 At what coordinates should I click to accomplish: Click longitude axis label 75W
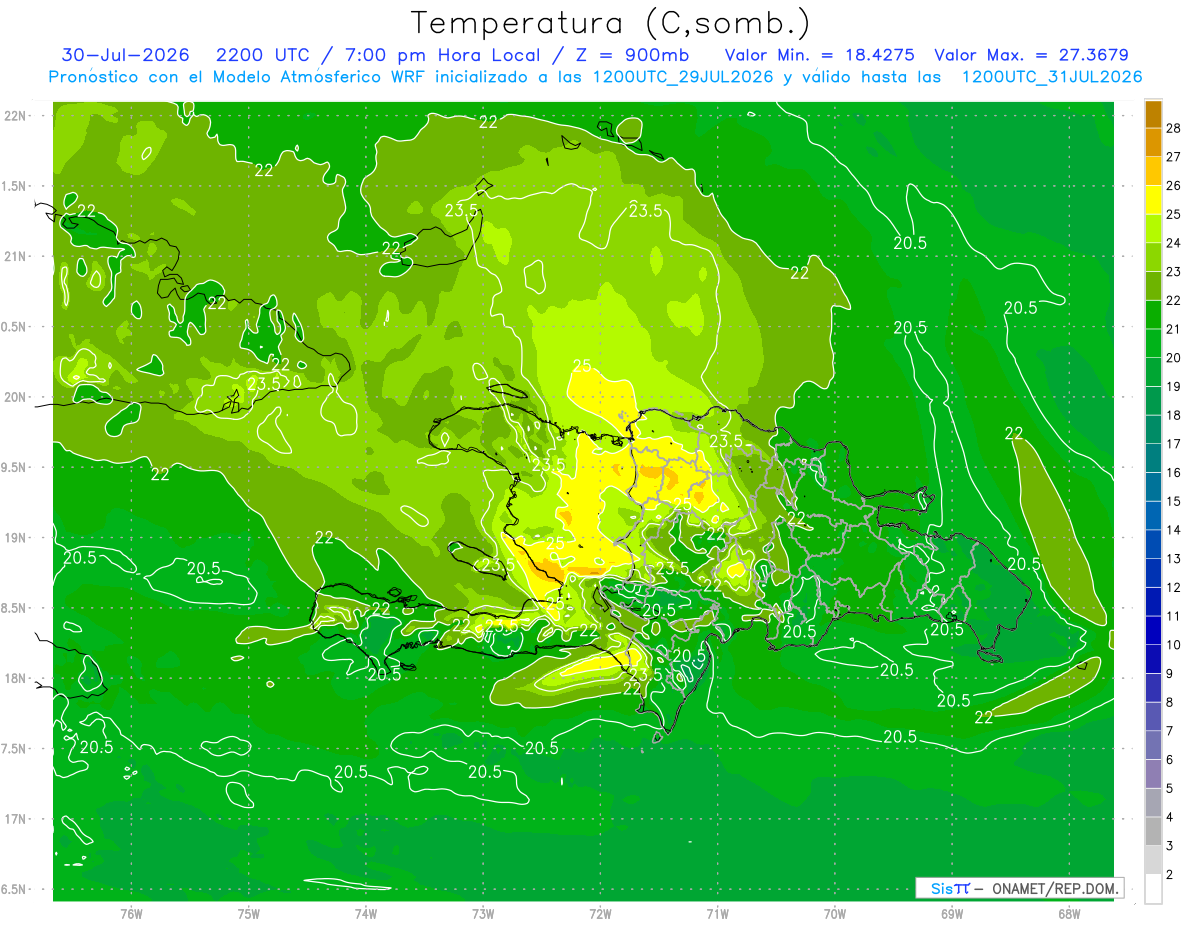(x=249, y=913)
